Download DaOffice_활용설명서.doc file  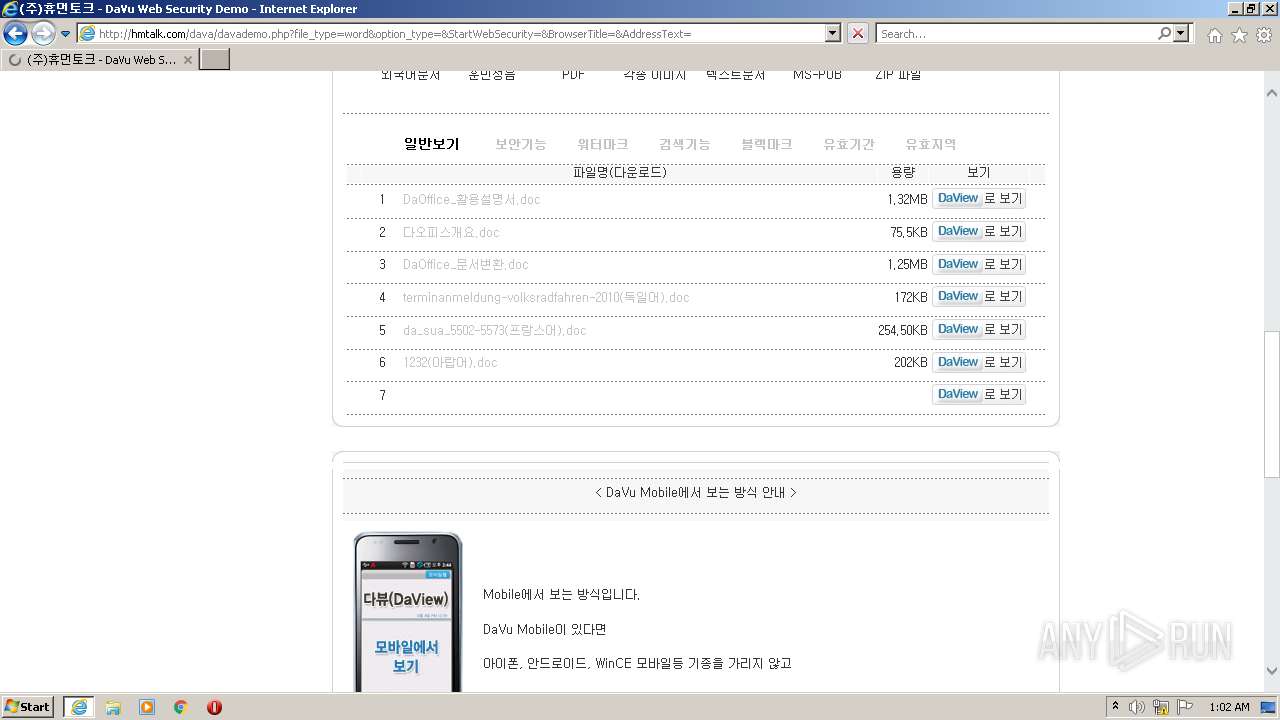pyautogui.click(x=471, y=199)
